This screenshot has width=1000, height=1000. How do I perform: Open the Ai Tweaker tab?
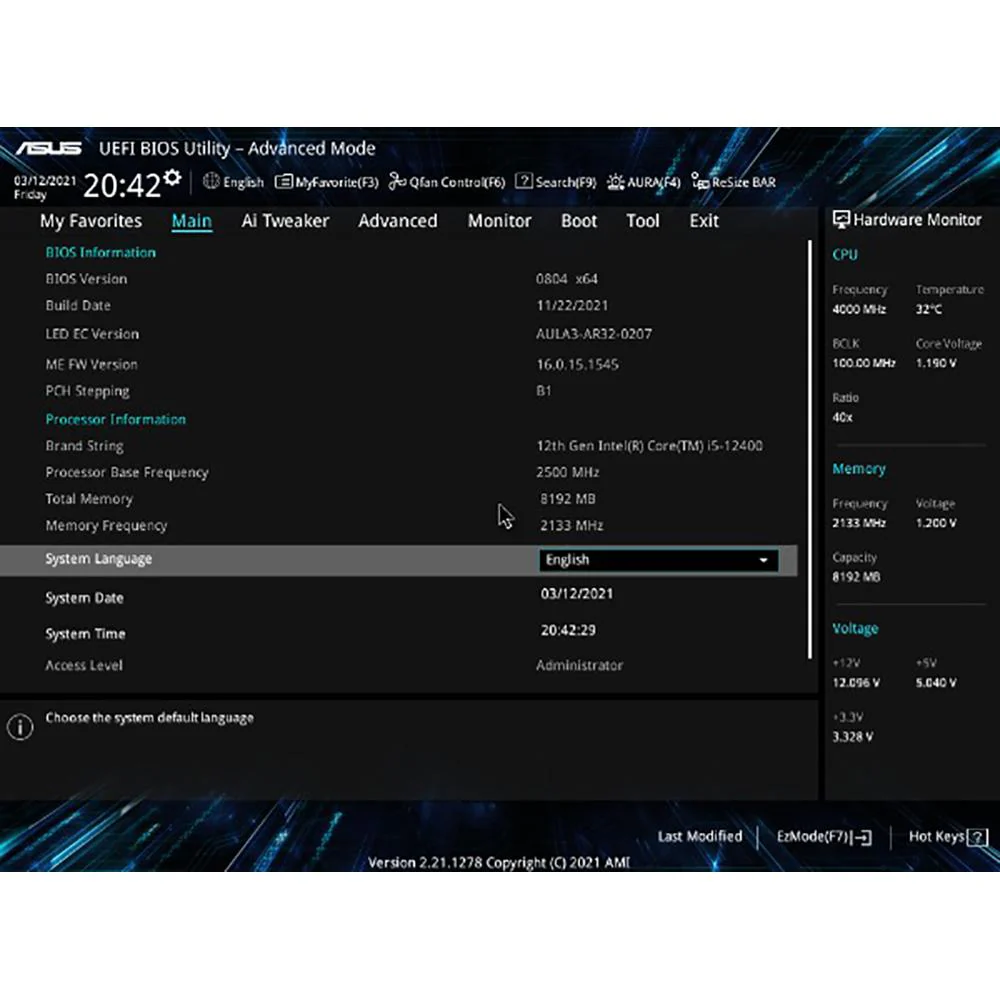point(285,221)
